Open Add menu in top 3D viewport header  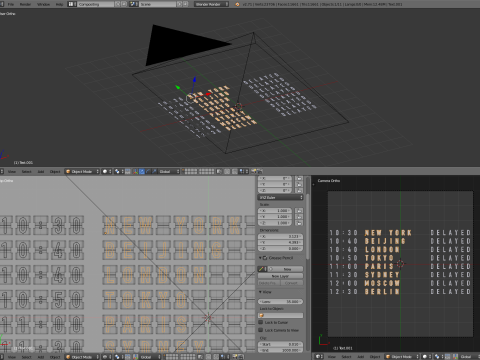pyautogui.click(x=41, y=171)
